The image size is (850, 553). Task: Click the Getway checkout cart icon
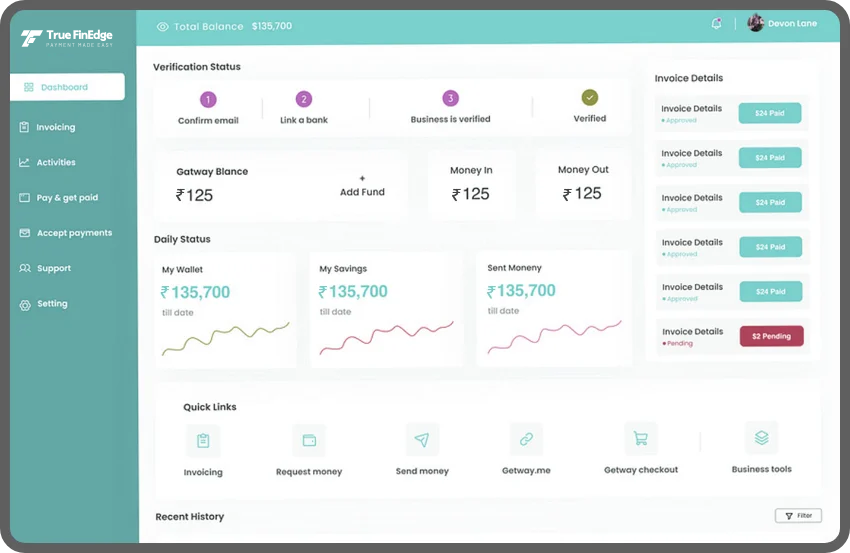tap(641, 438)
